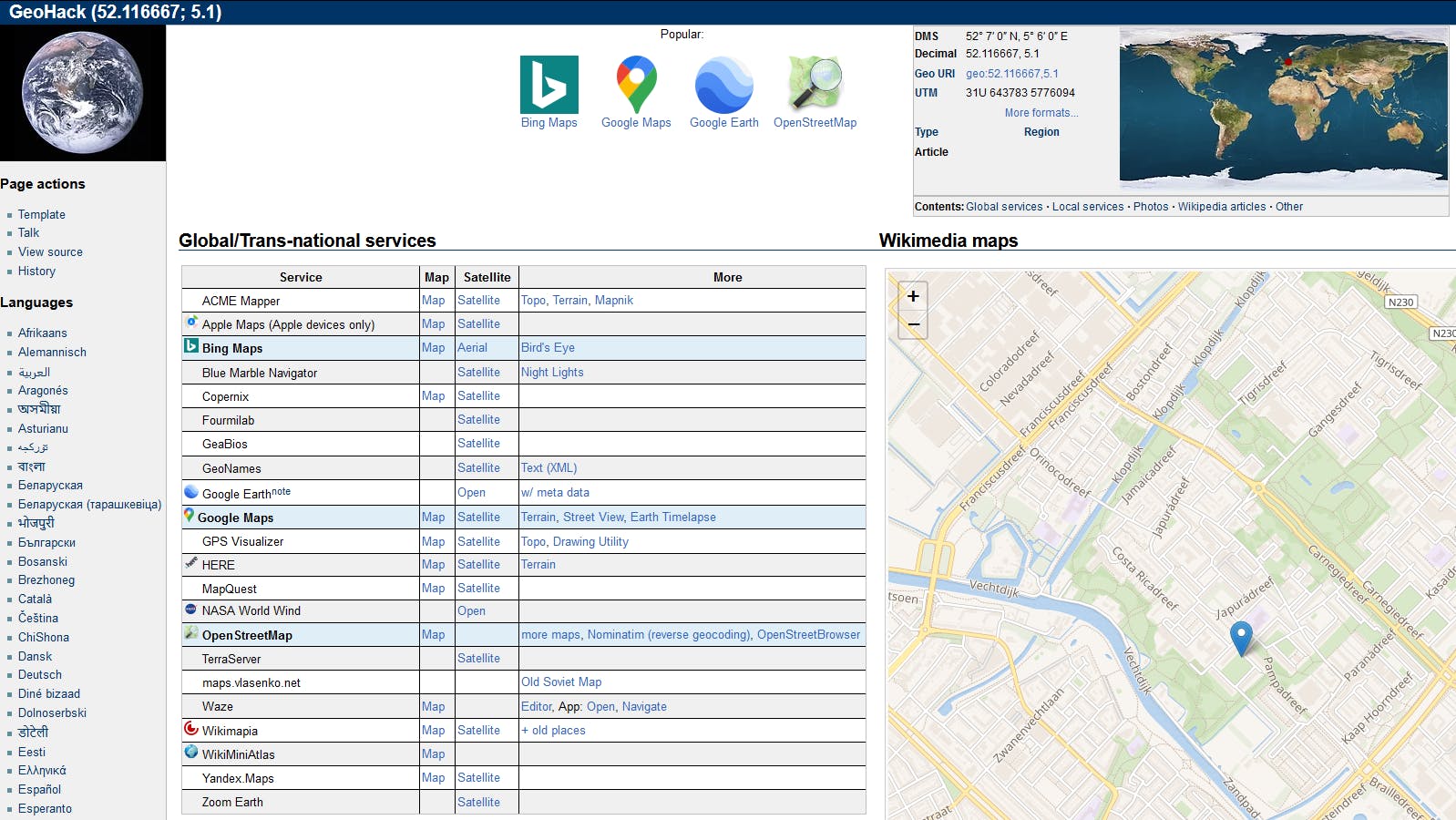Click Google Maps Street View link
1456x820 pixels.
pos(593,518)
